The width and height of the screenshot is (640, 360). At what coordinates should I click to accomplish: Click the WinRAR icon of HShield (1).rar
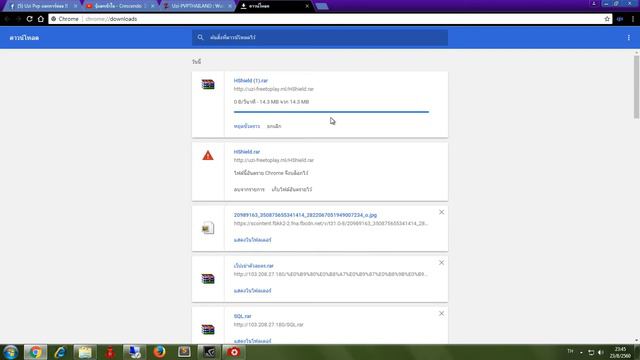pyautogui.click(x=208, y=84)
